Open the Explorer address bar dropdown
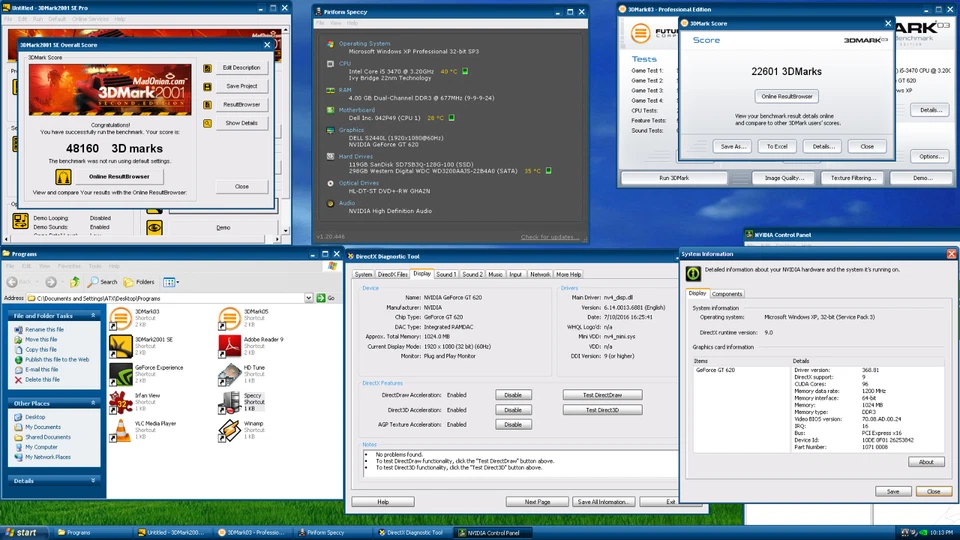The image size is (960, 540). pyautogui.click(x=308, y=298)
